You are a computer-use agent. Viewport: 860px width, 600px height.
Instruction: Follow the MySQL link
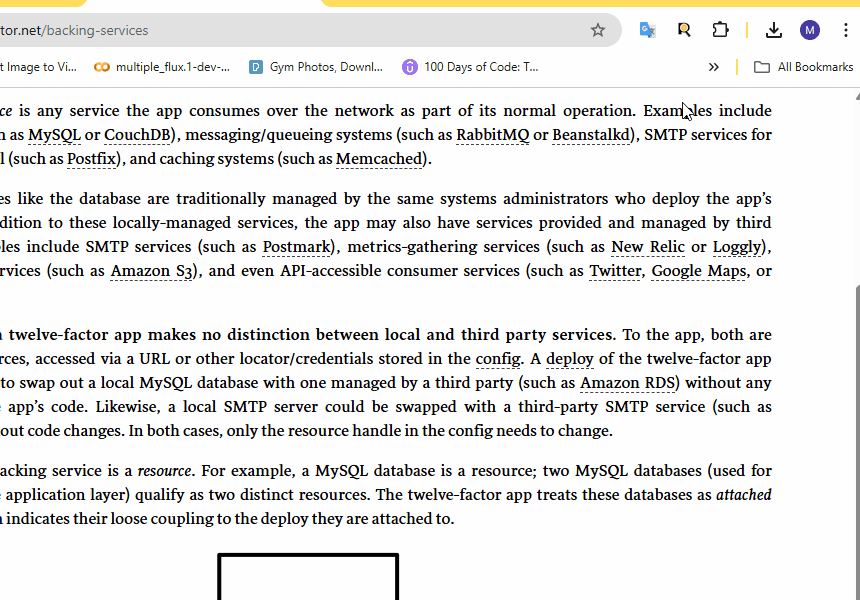[x=54, y=134]
